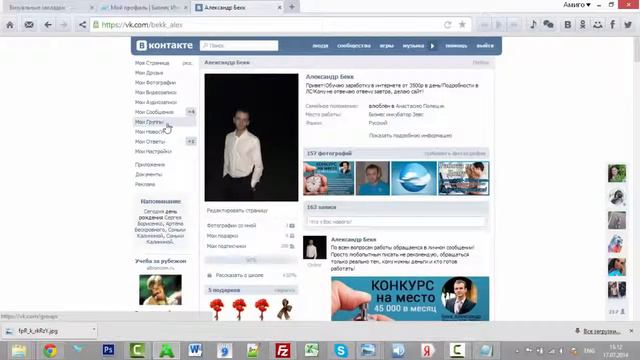Open the first photo thumbnail with stopwatch
Image resolution: width=640 pixels, height=360 pixels.
click(x=329, y=178)
